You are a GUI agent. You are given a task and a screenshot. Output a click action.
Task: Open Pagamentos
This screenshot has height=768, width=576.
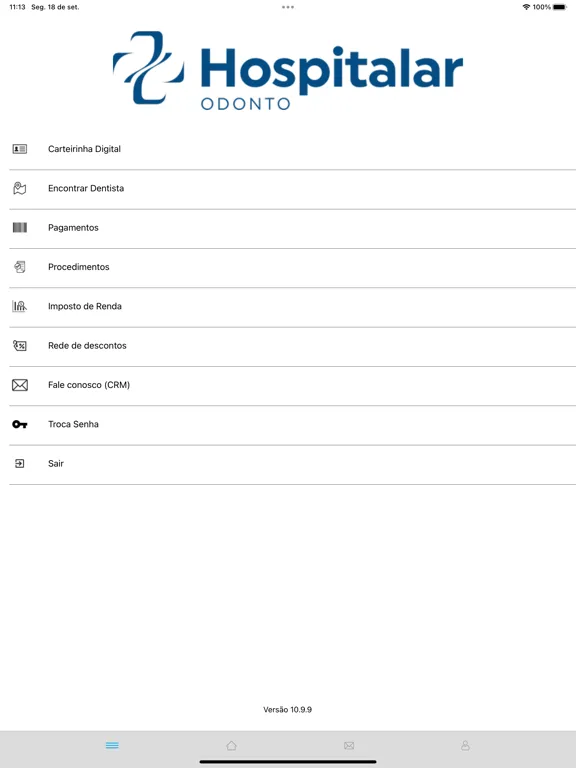click(292, 228)
